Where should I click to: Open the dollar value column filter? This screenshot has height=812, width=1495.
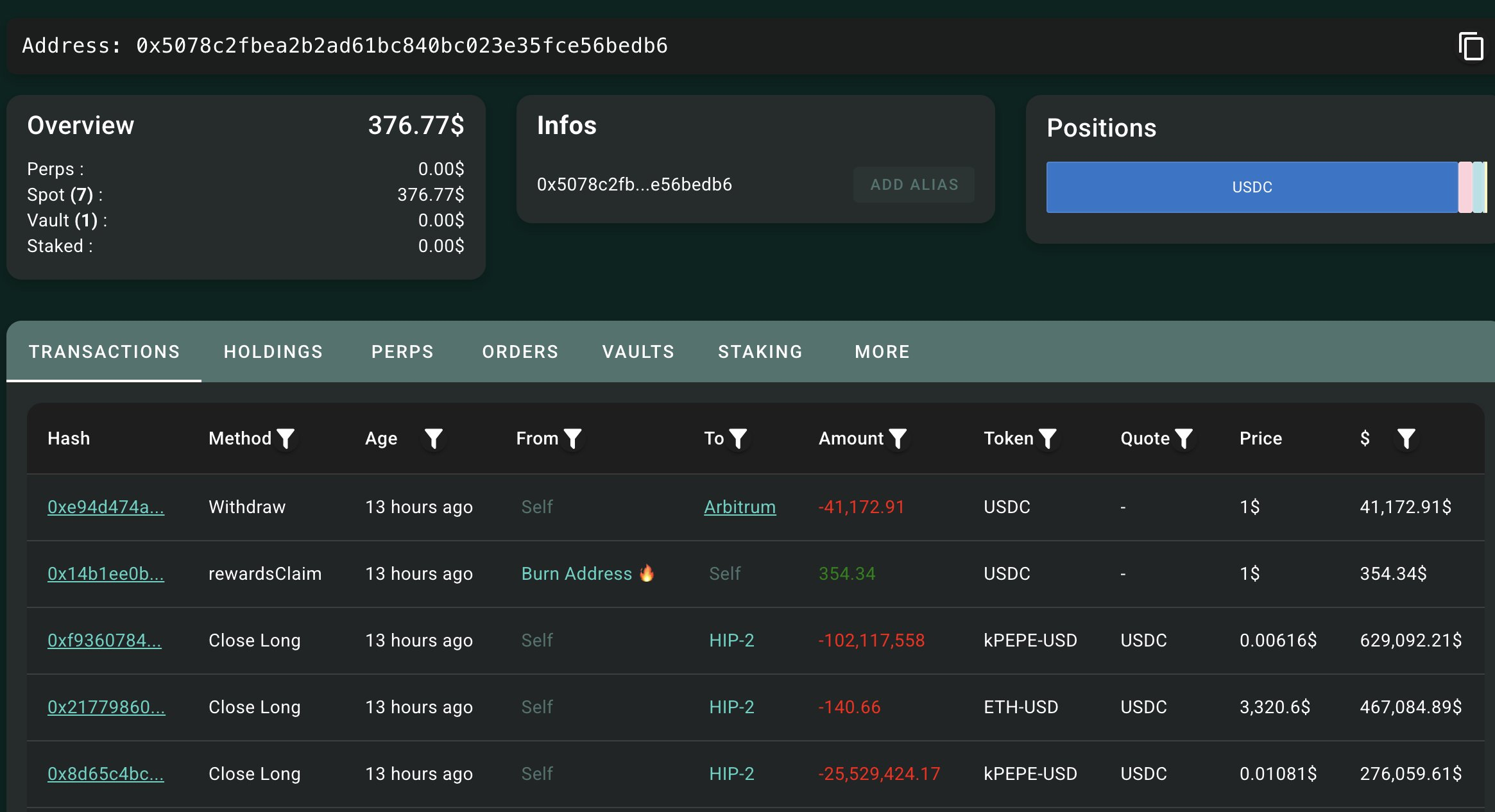(1406, 439)
